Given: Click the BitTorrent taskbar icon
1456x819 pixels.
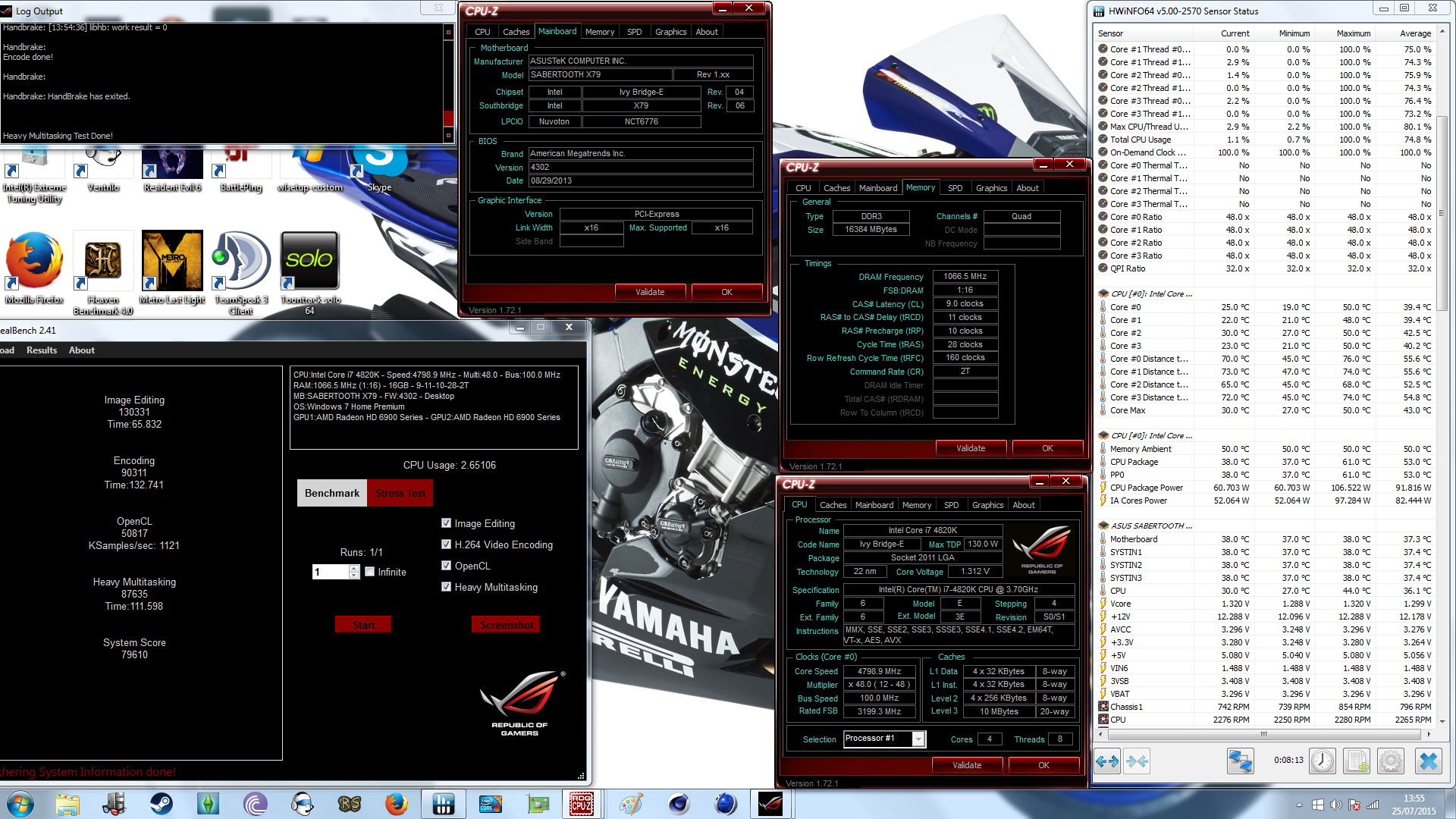Looking at the screenshot, I should tap(255, 804).
